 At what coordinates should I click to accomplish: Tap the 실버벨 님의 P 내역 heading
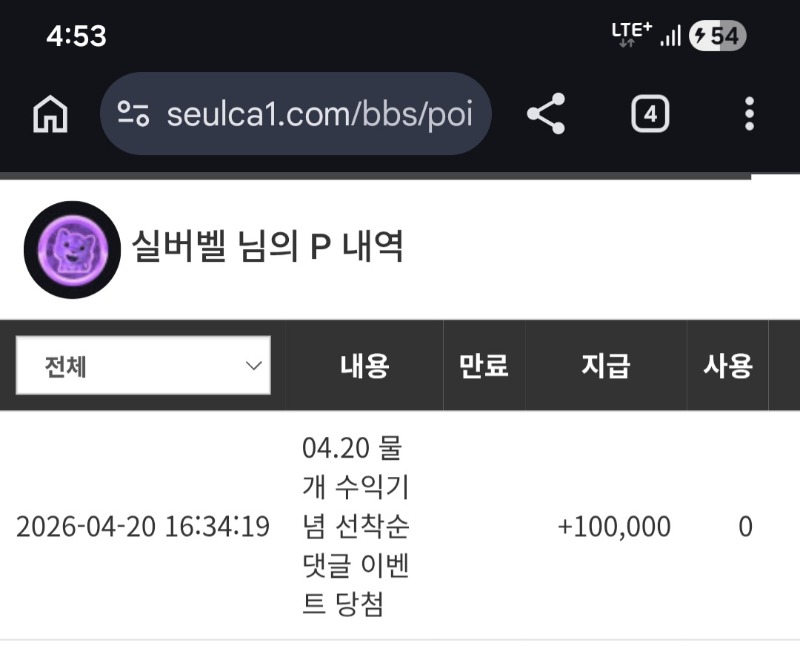pos(268,246)
